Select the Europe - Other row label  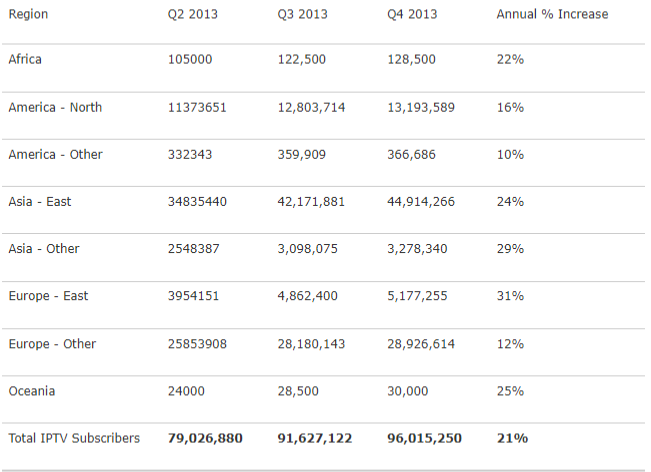tap(52, 344)
